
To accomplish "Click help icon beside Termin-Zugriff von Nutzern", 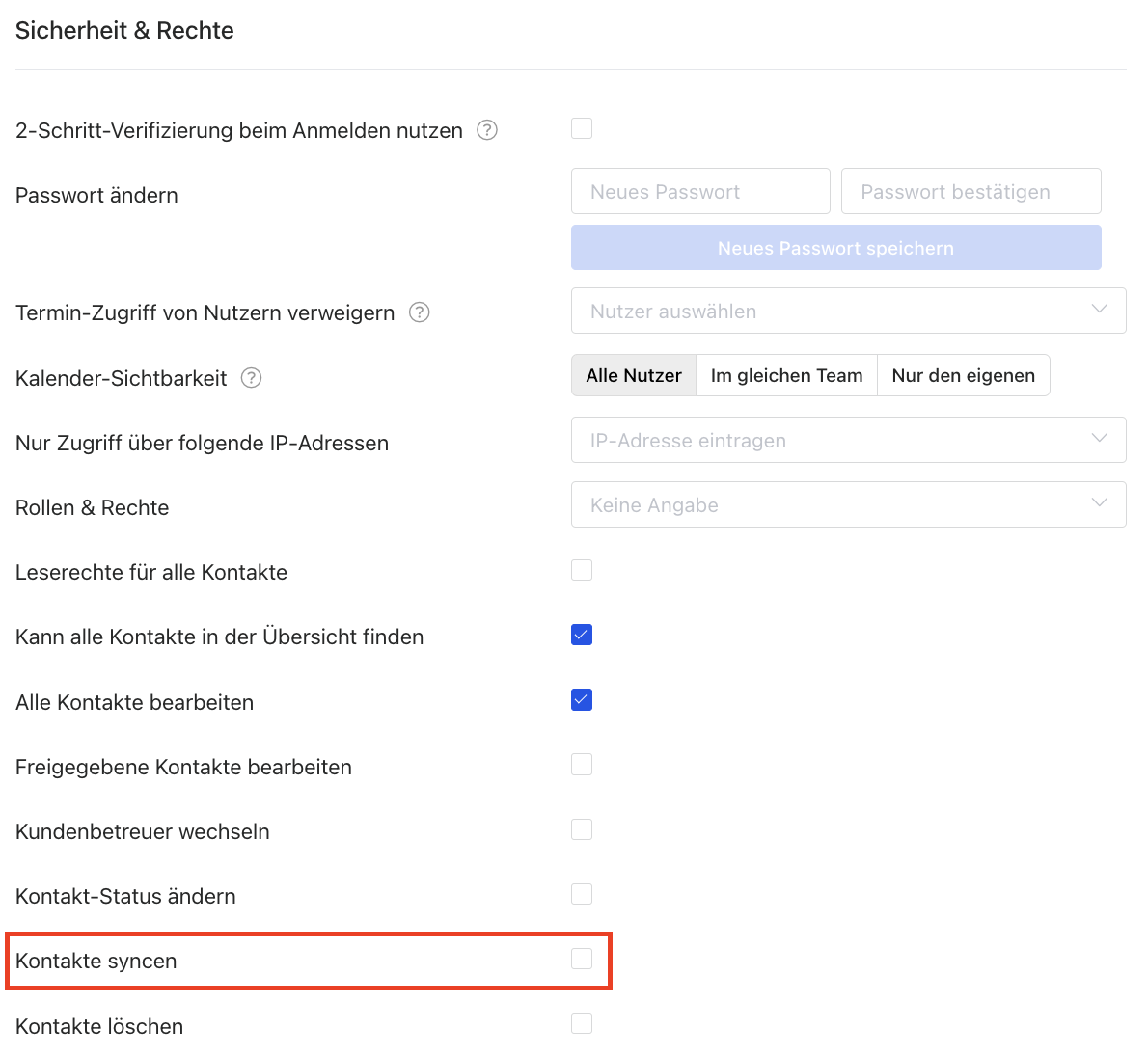I will coord(420,312).
